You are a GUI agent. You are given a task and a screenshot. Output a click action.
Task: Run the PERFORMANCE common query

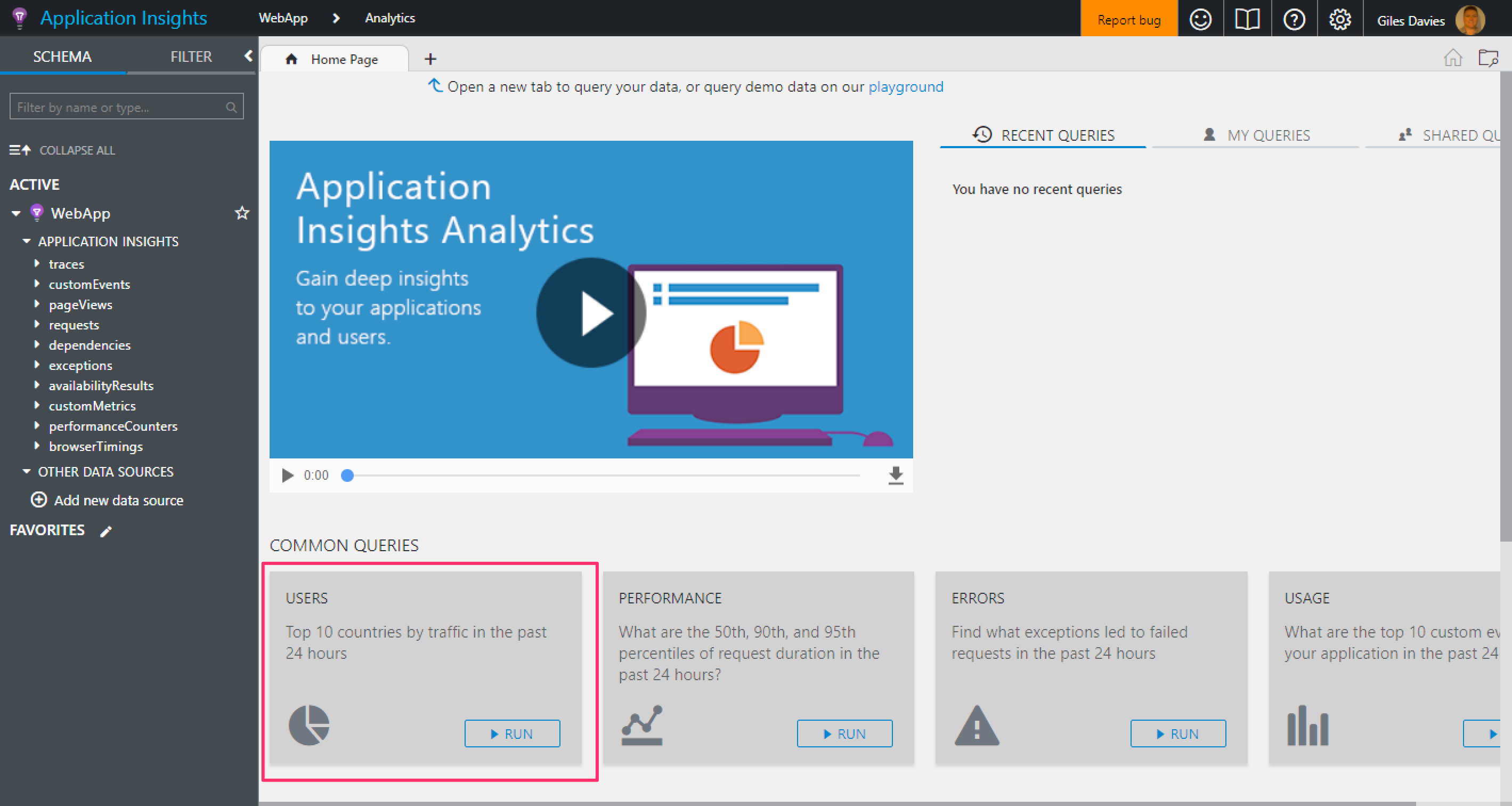coord(844,733)
